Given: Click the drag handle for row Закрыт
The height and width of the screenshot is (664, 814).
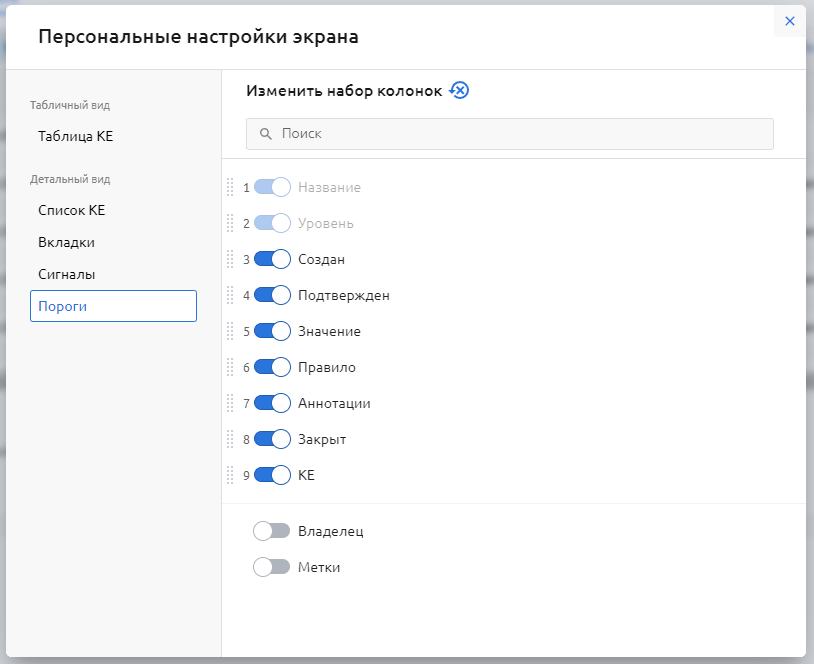Looking at the screenshot, I should coord(230,439).
